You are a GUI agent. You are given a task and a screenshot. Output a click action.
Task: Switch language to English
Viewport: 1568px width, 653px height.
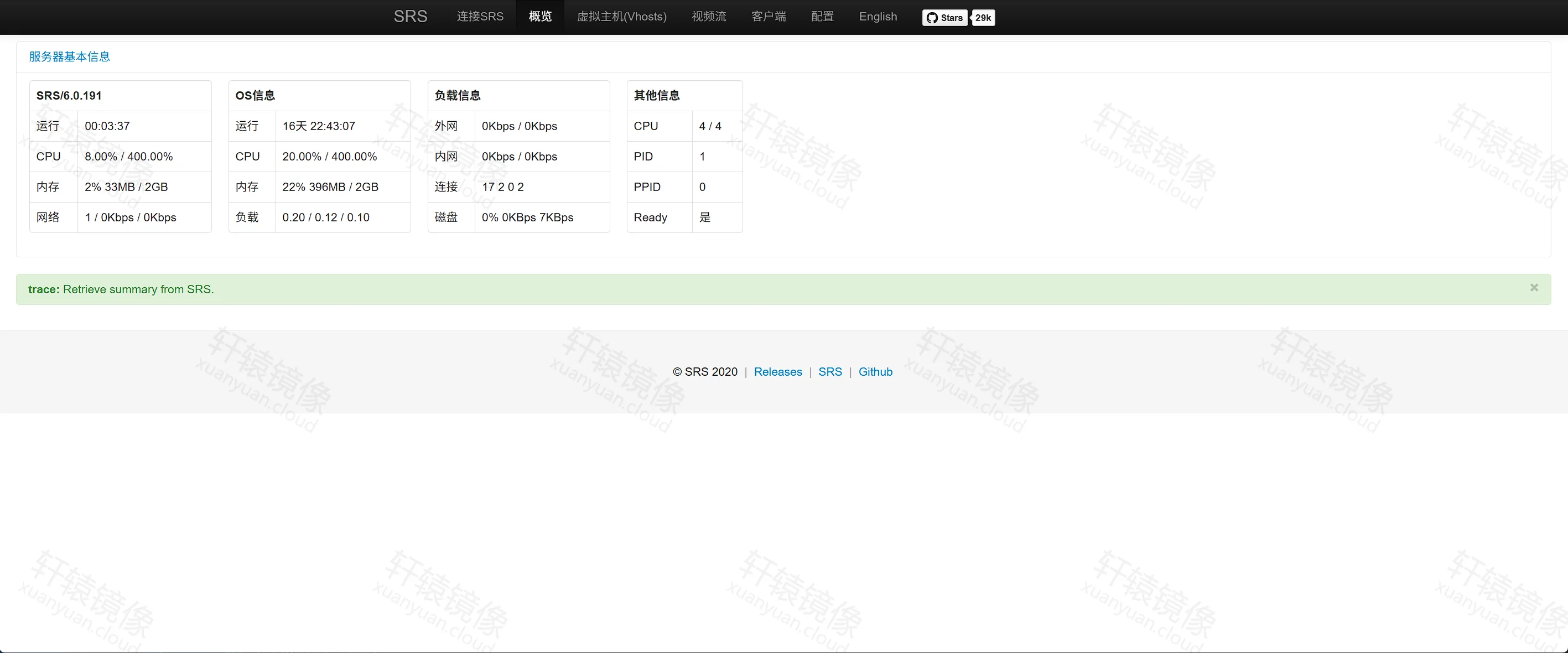tap(878, 17)
